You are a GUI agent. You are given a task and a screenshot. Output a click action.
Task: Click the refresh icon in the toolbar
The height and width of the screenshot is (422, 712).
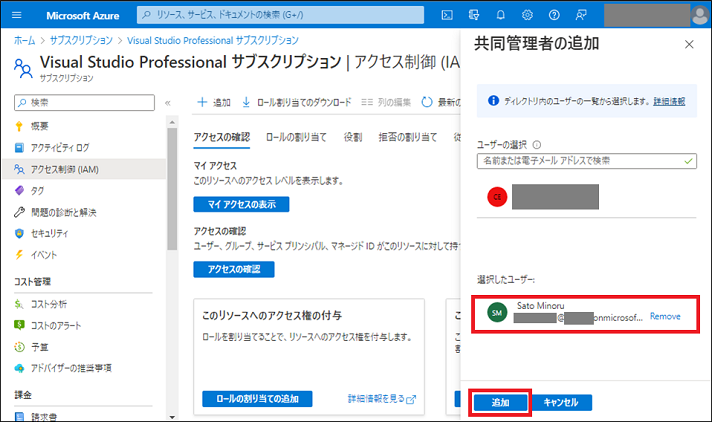coord(427,102)
